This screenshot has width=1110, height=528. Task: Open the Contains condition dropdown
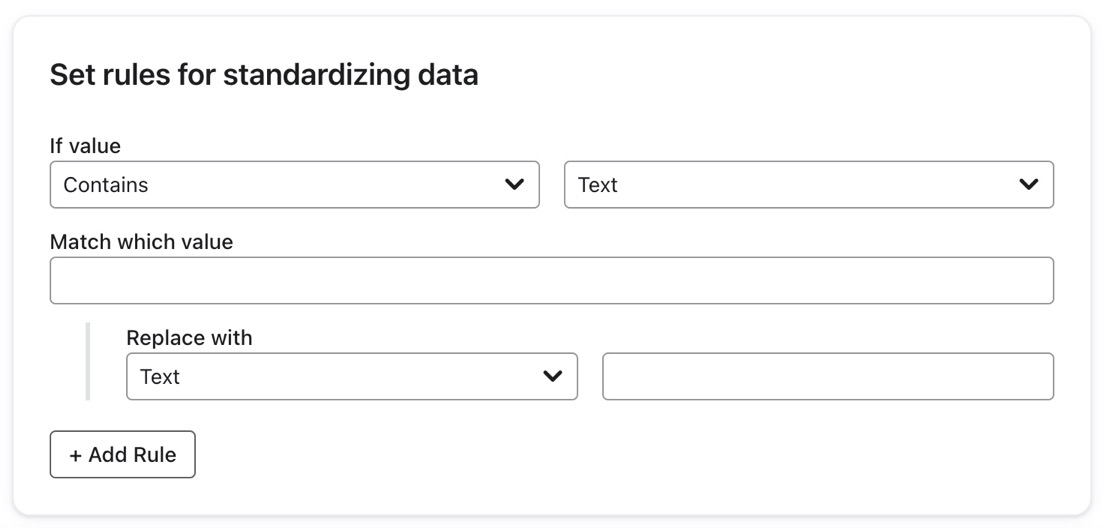294,185
